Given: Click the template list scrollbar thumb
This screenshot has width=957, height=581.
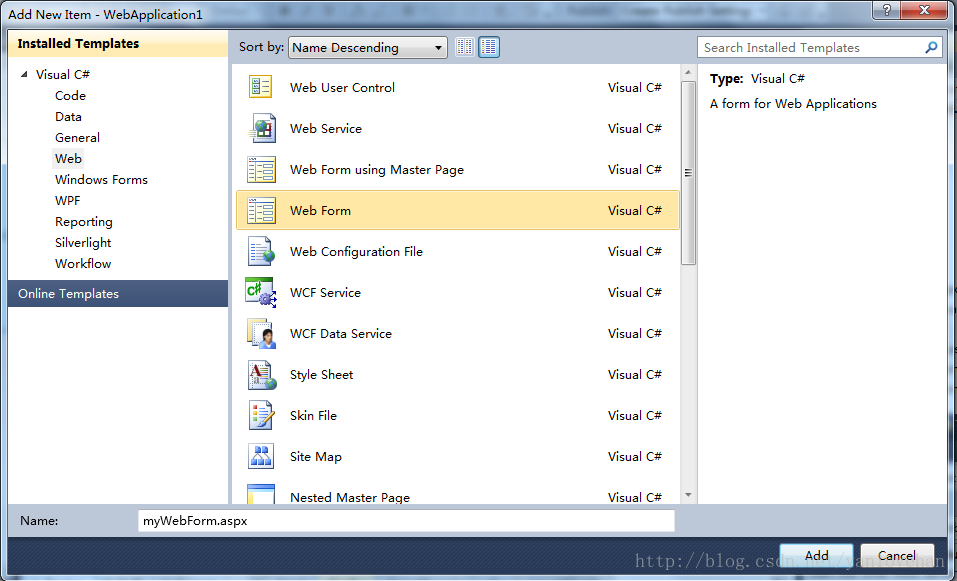Looking at the screenshot, I should pyautogui.click(x=688, y=173).
